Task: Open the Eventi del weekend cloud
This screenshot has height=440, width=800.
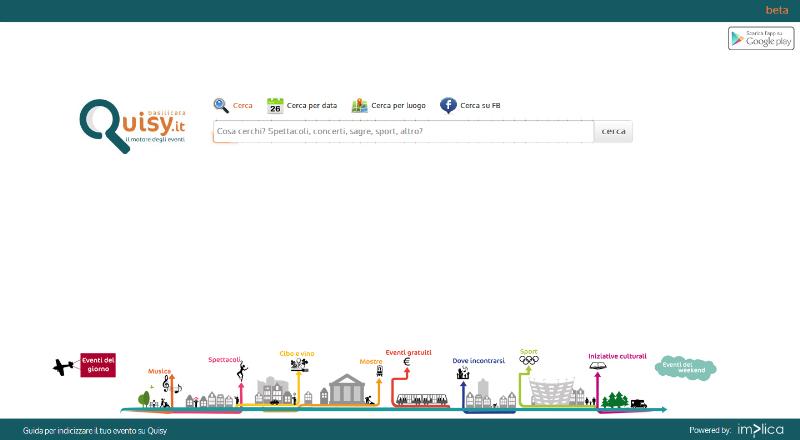Action: [685, 368]
